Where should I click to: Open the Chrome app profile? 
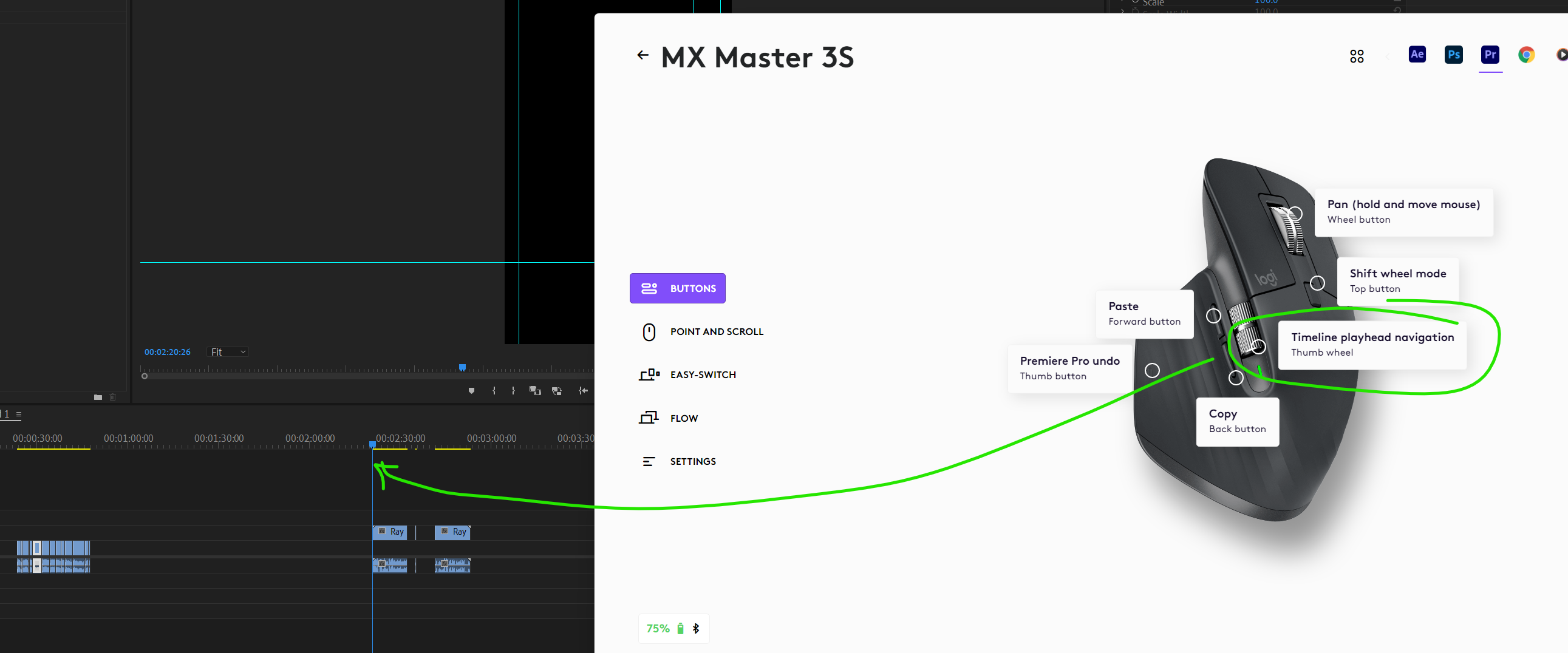tap(1526, 55)
